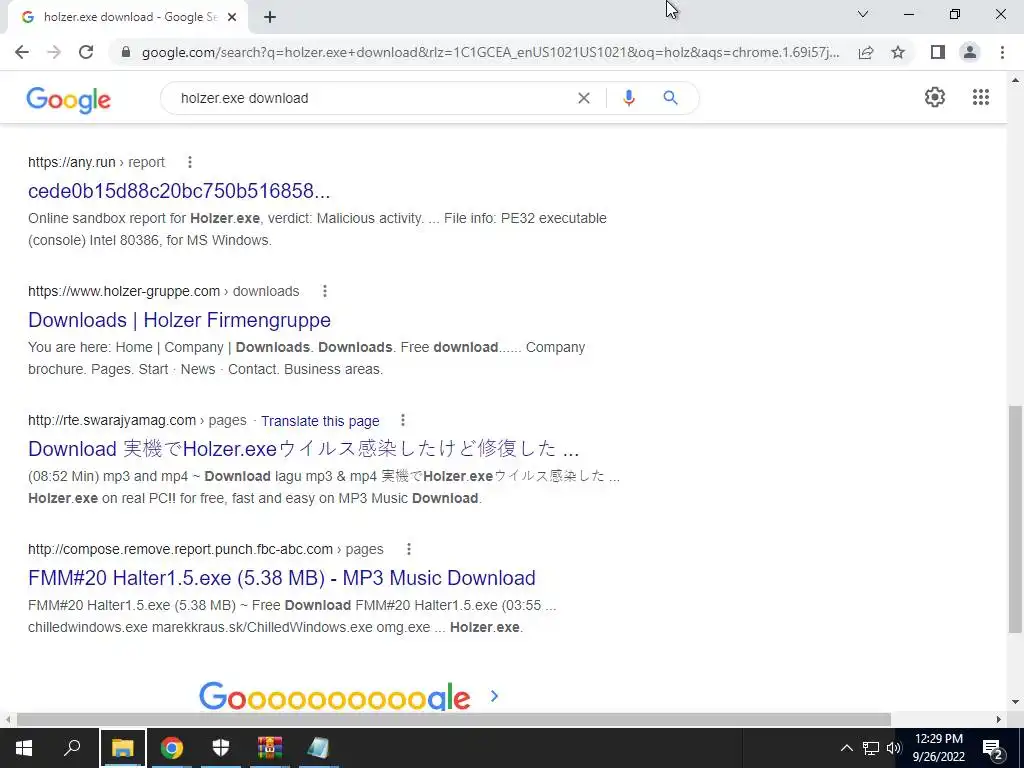Open Downloads | Holzer Firmengruppe link

tap(180, 320)
